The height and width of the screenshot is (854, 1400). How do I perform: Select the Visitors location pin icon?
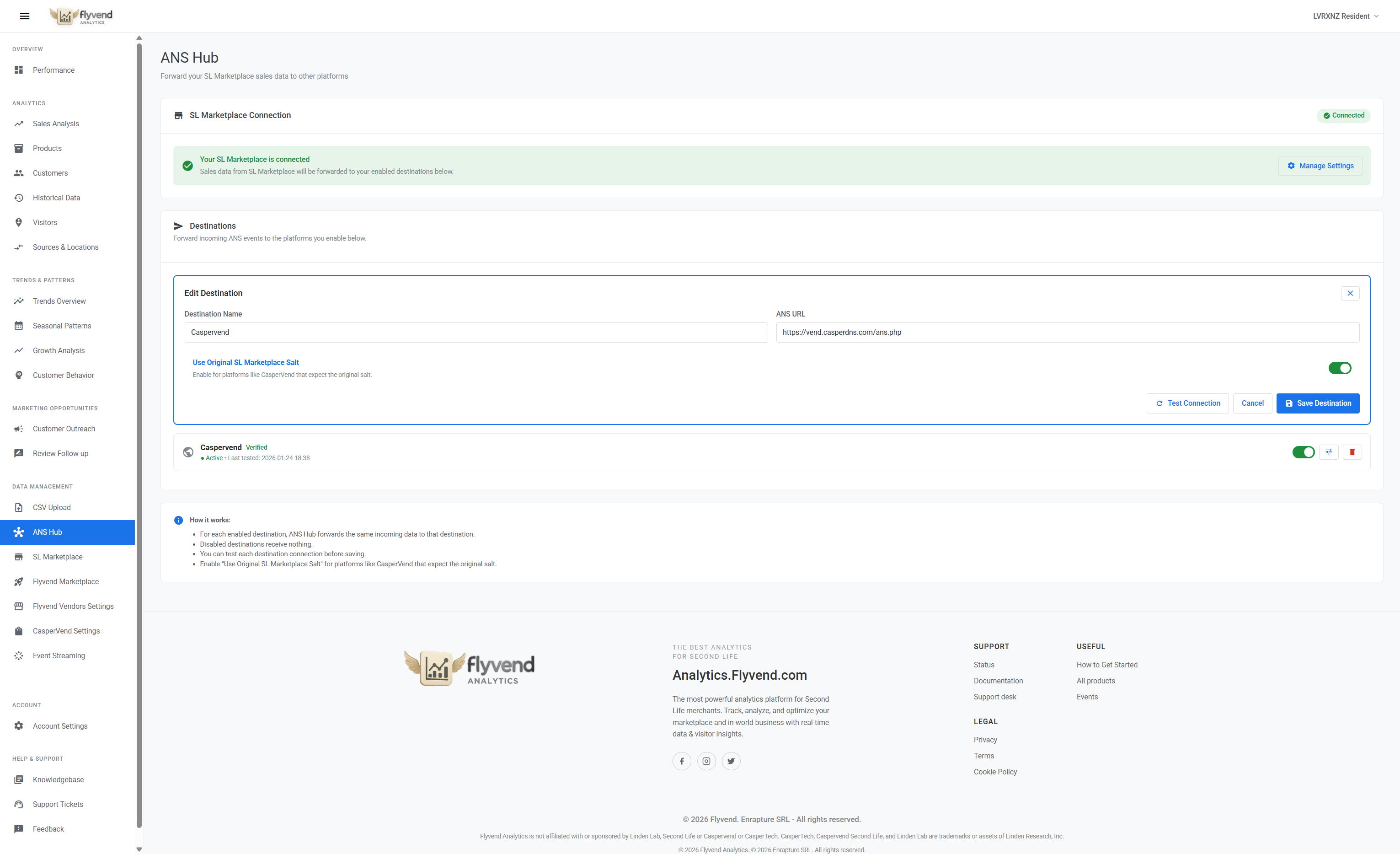pos(19,222)
